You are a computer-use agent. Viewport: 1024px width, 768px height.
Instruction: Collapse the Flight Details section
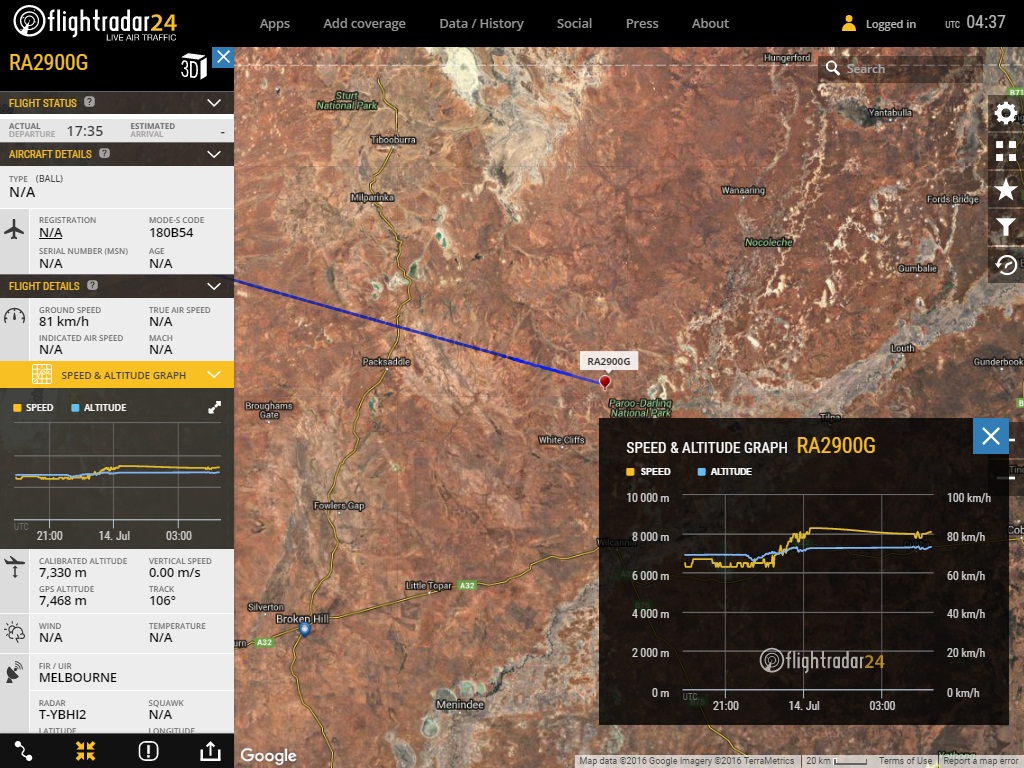(213, 286)
